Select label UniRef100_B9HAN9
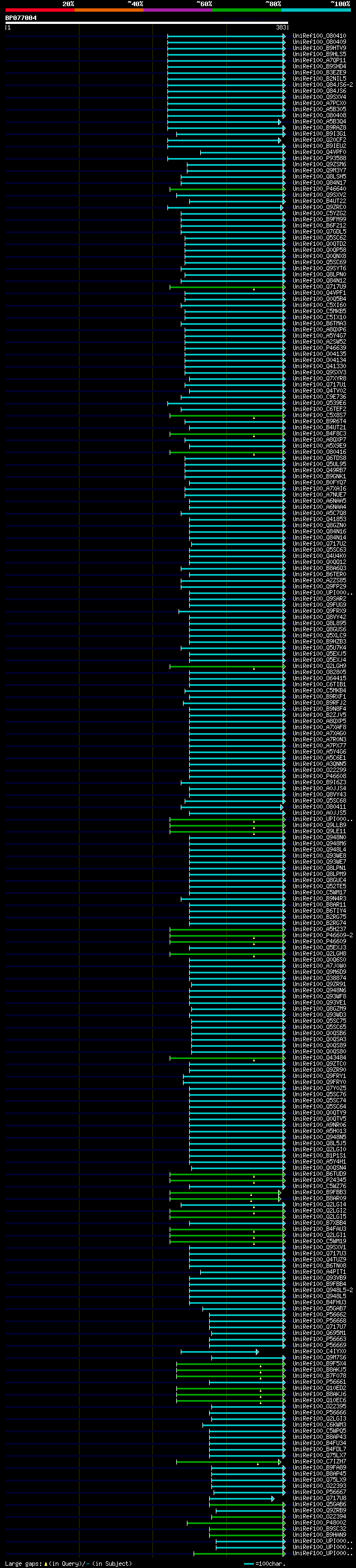This screenshot has width=356, height=1568. 319,1535
